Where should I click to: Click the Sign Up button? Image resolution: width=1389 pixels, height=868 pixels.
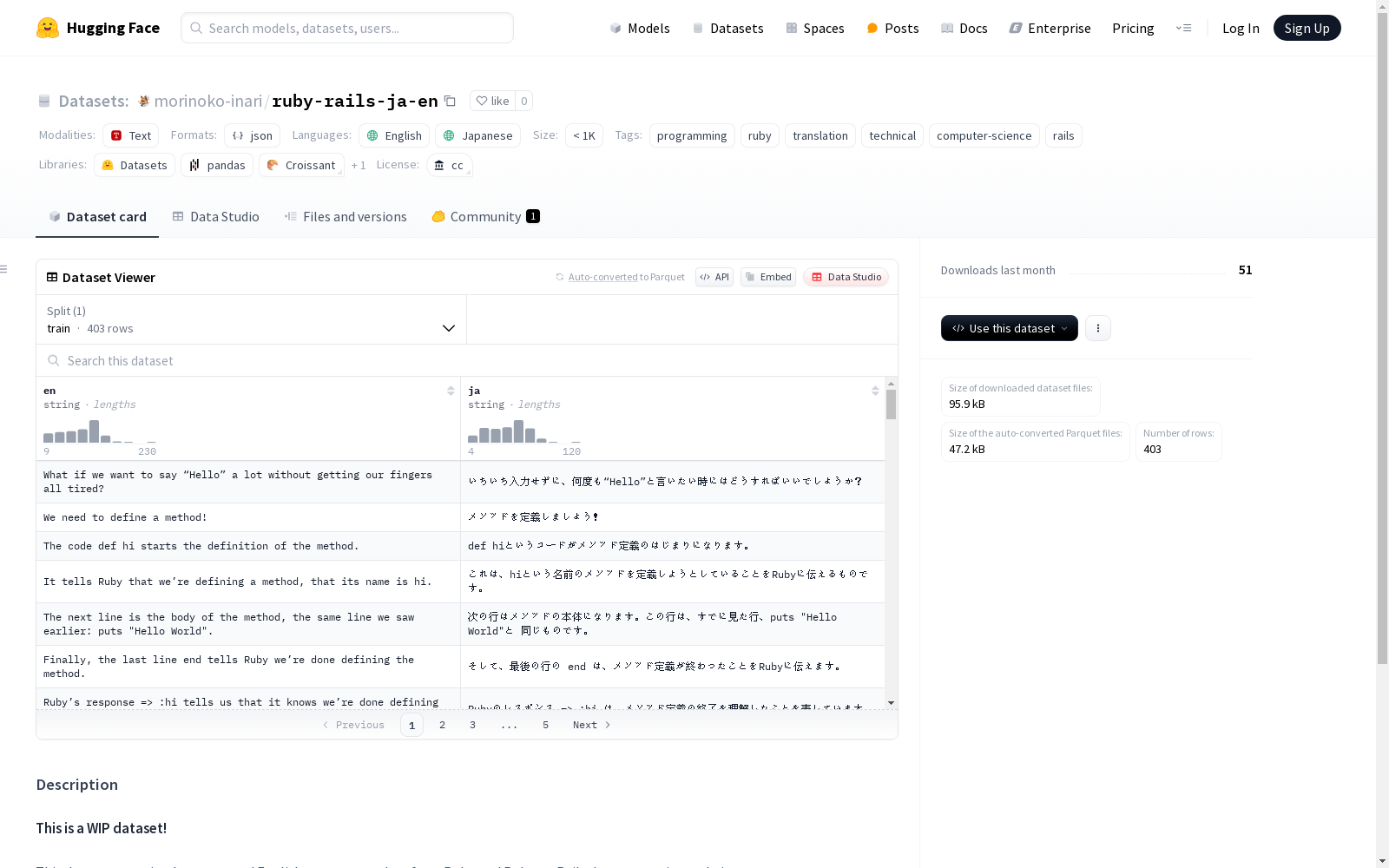(1307, 28)
